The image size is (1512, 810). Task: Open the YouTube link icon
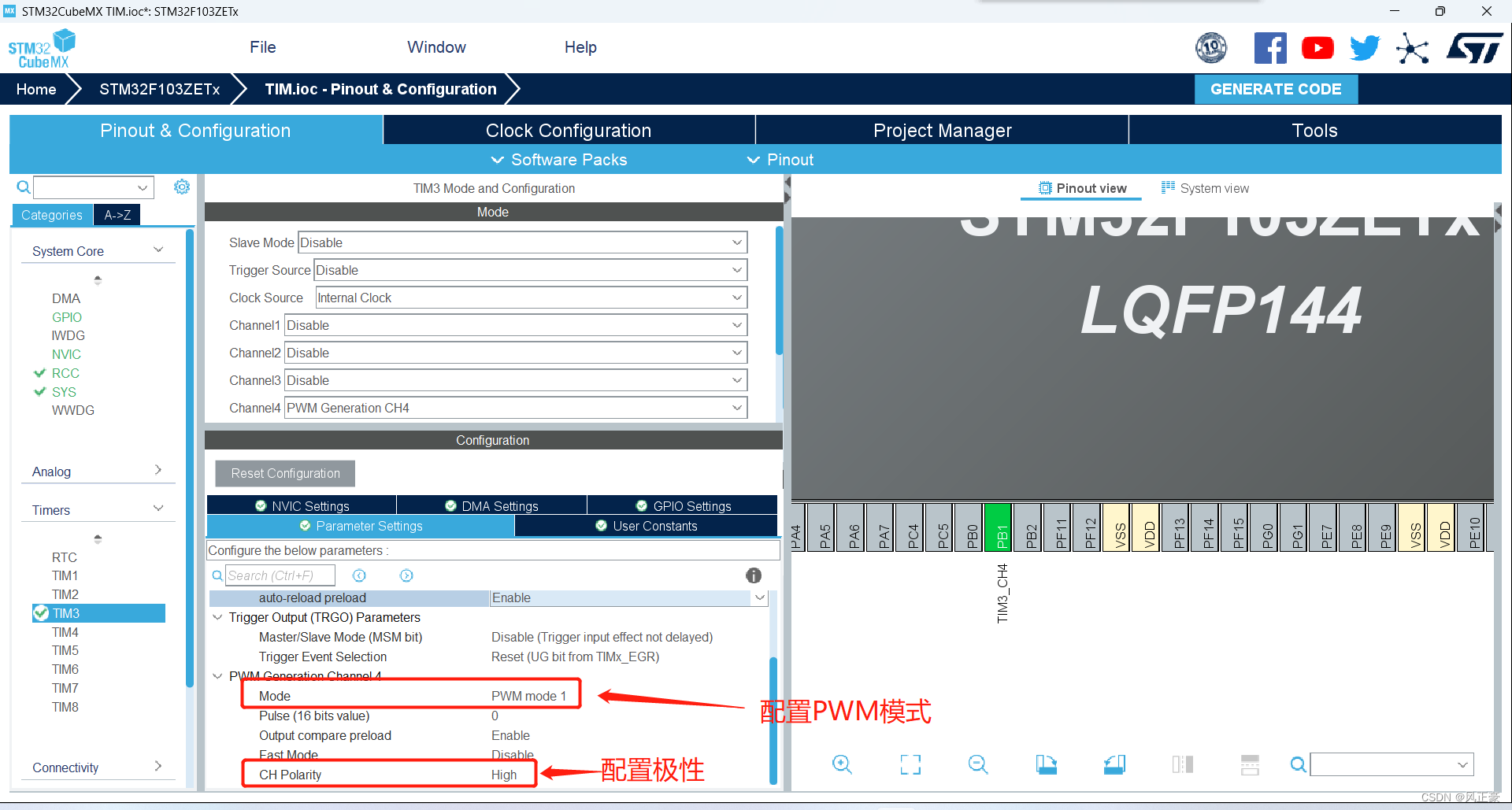1317,49
